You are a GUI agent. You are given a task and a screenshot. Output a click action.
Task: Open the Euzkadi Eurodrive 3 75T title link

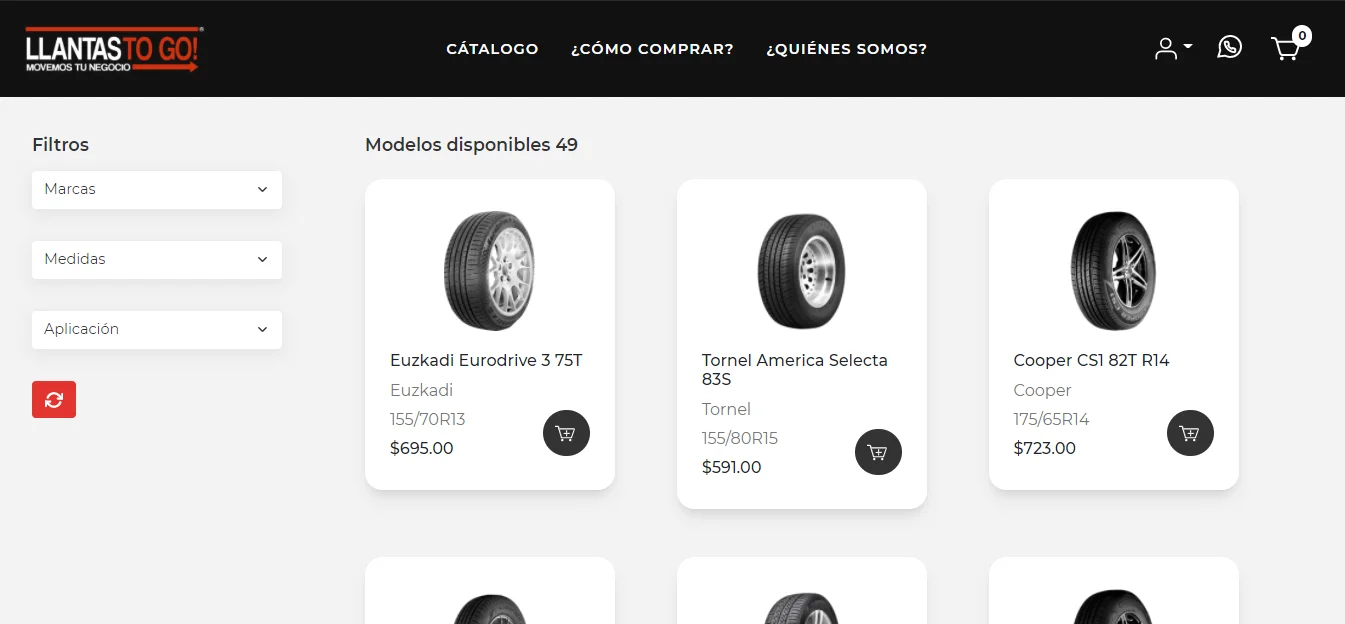pos(486,360)
